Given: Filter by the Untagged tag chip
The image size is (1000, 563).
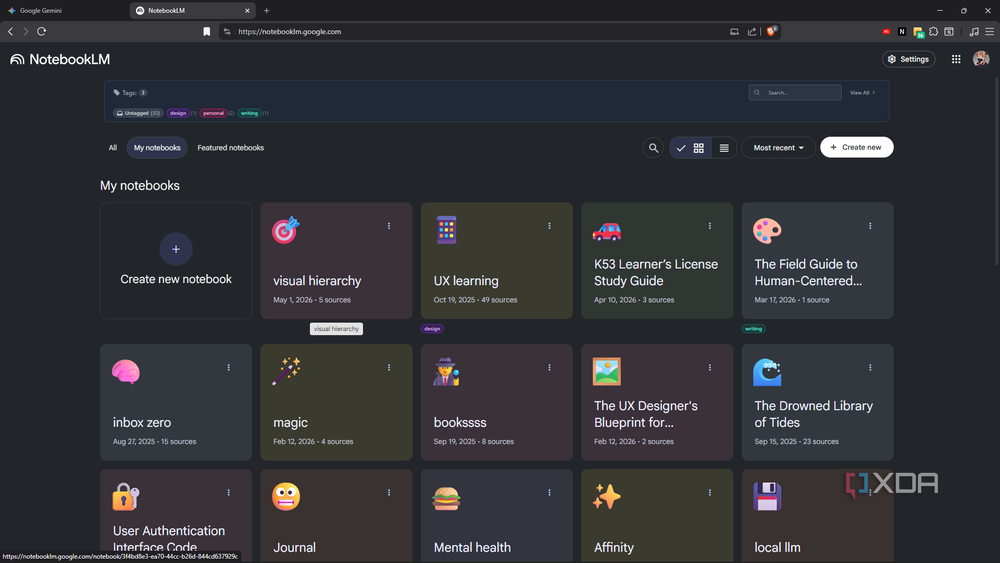Looking at the screenshot, I should [138, 113].
